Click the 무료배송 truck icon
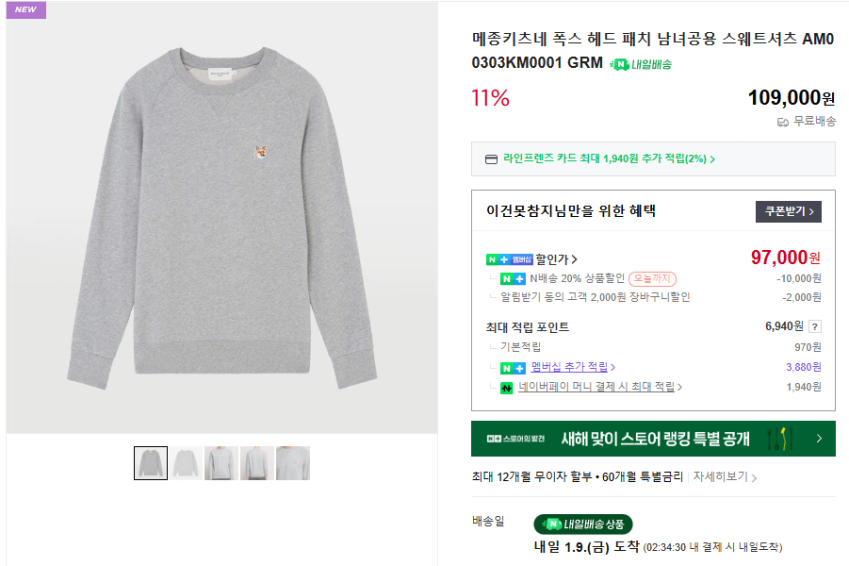Screen dimensions: 849x566 click(x=783, y=122)
